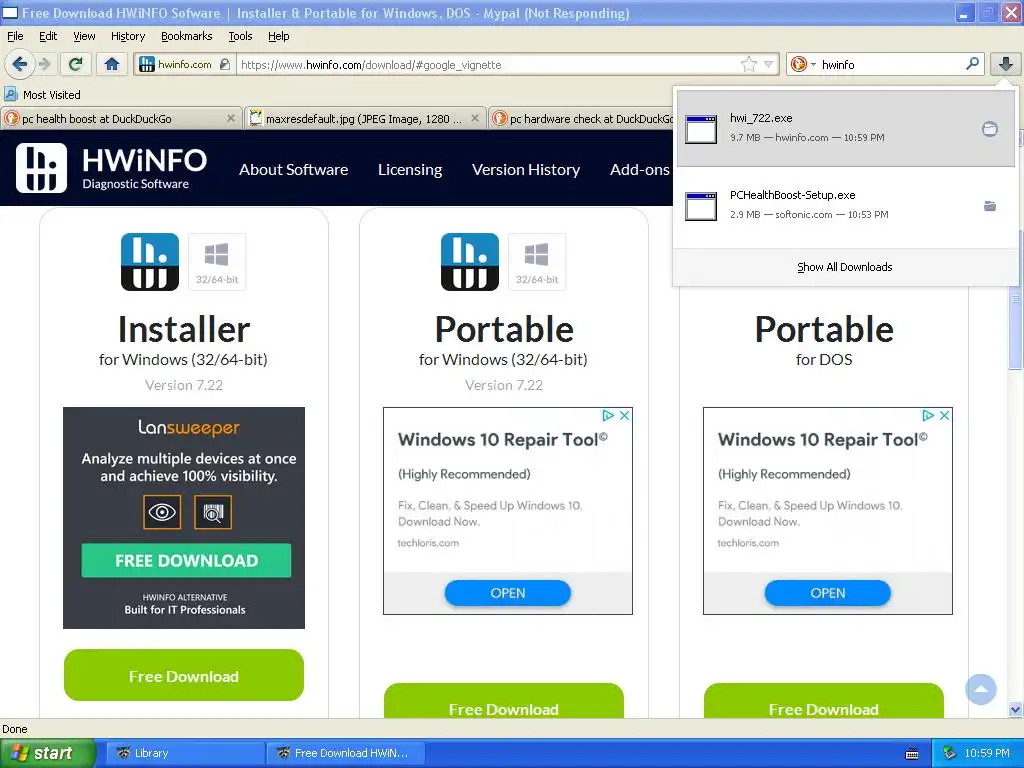Viewport: 1024px width, 768px height.
Task: Open the Add-ons nav link
Action: pyautogui.click(x=640, y=169)
